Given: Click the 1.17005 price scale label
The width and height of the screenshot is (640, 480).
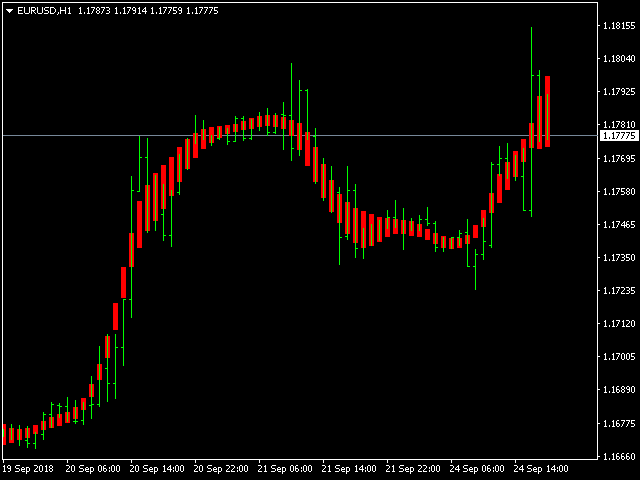Looking at the screenshot, I should tap(619, 357).
